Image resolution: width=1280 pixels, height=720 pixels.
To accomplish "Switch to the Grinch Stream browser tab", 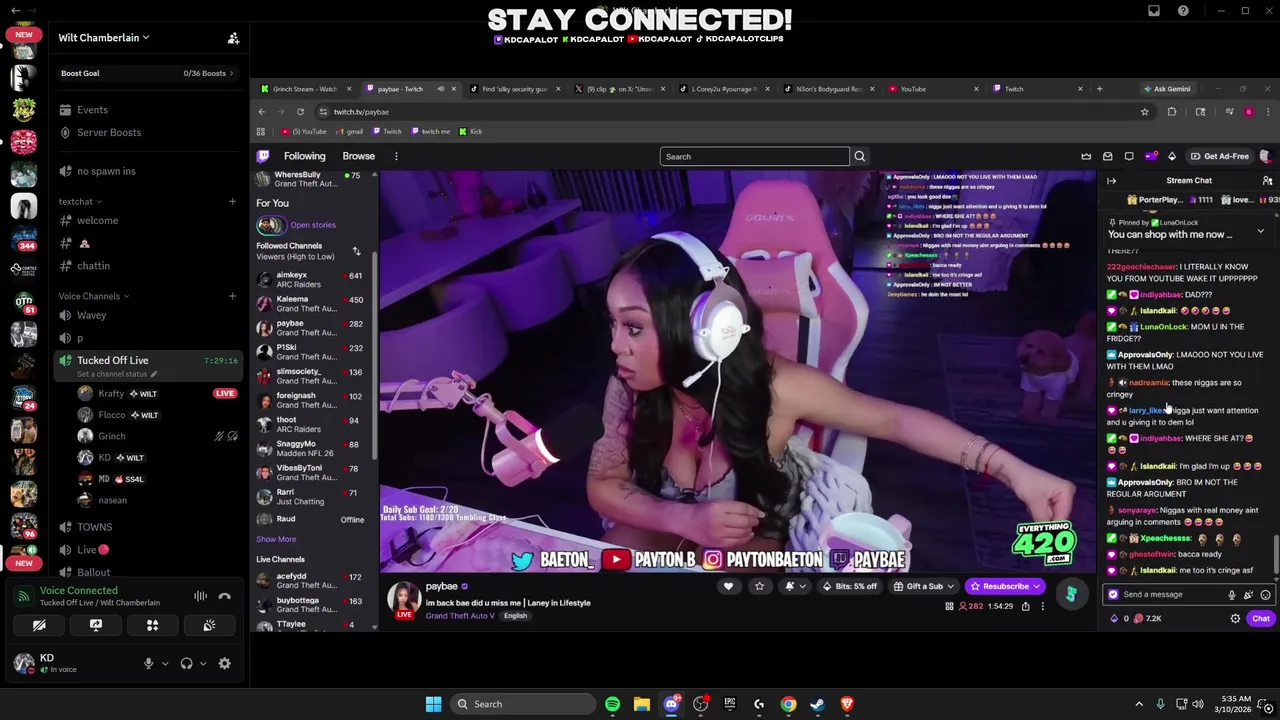I will [306, 89].
